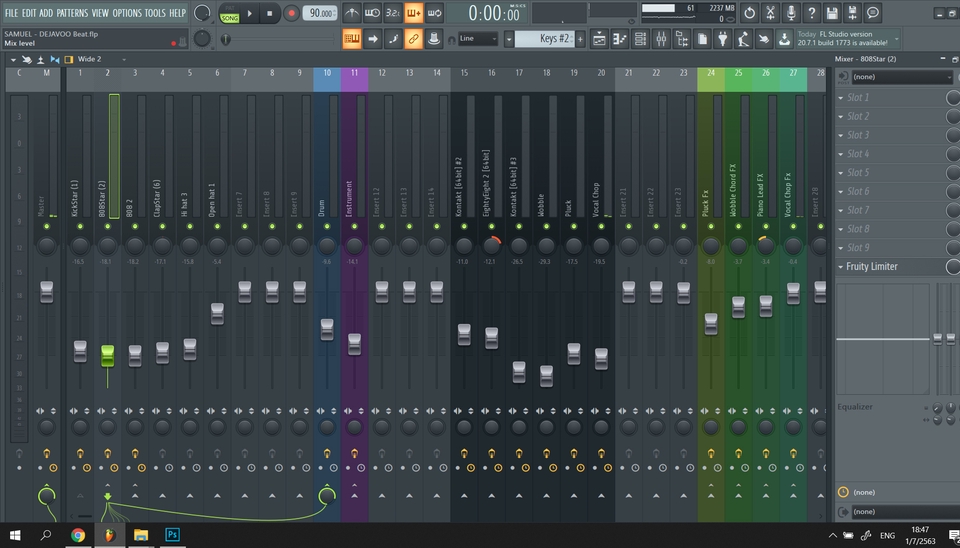Viewport: 960px width, 548px height.
Task: Open Fruity Limiter slot menu arrow
Action: pos(841,267)
